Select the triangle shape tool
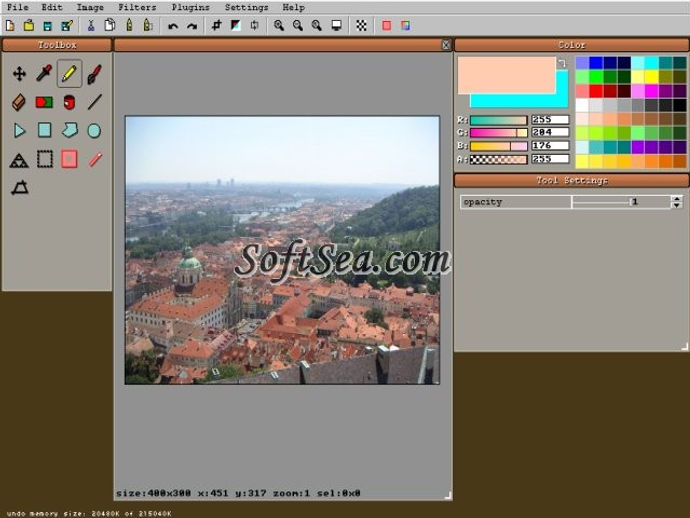Screen dimensions: 690x518 (19, 131)
